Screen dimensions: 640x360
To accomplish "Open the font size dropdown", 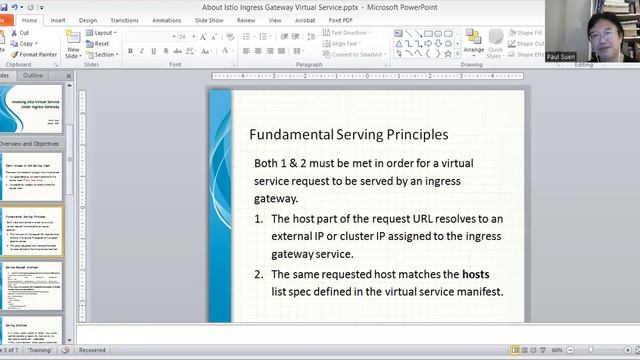I will 193,37.
